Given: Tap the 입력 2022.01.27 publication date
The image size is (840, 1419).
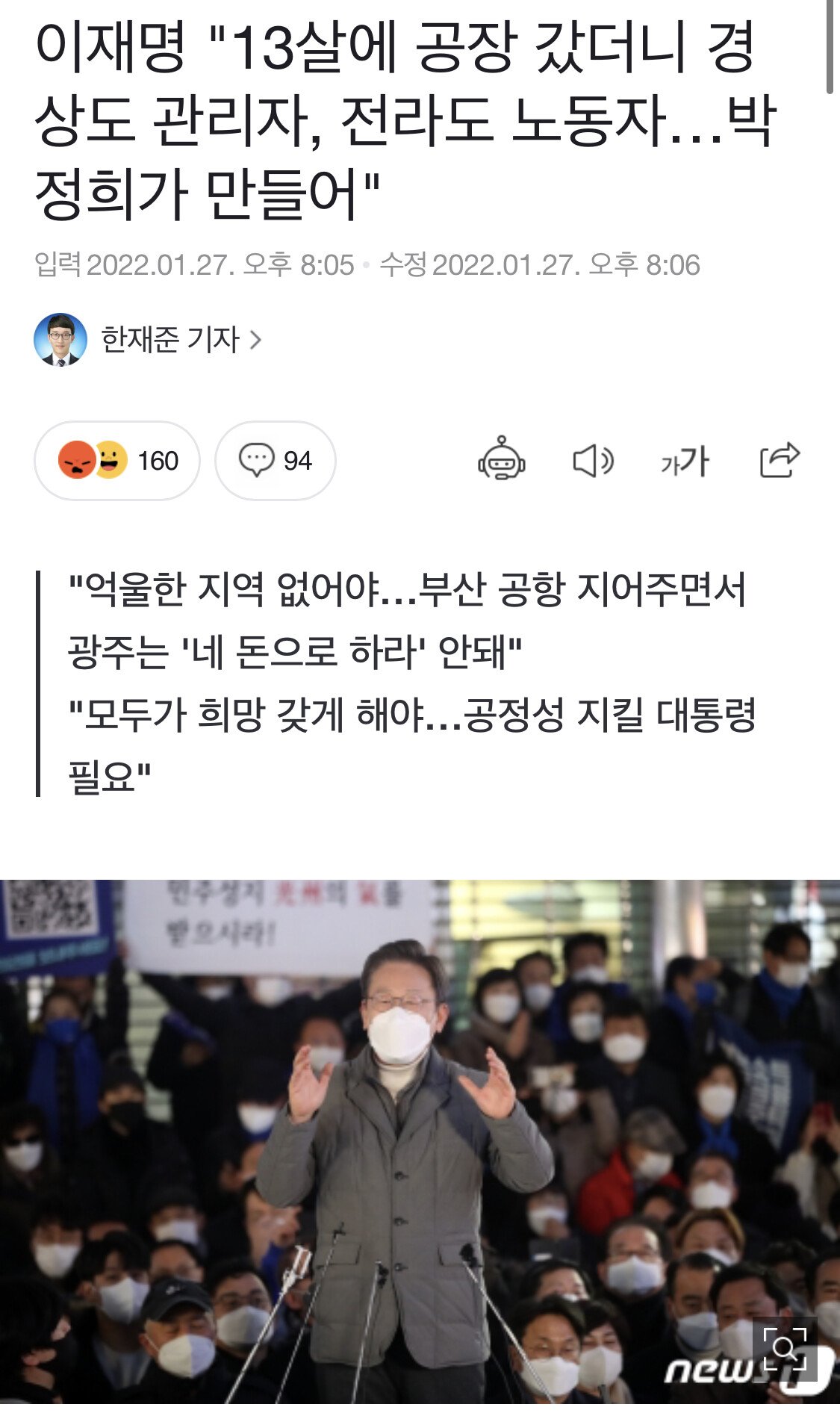Looking at the screenshot, I should pyautogui.click(x=194, y=265).
